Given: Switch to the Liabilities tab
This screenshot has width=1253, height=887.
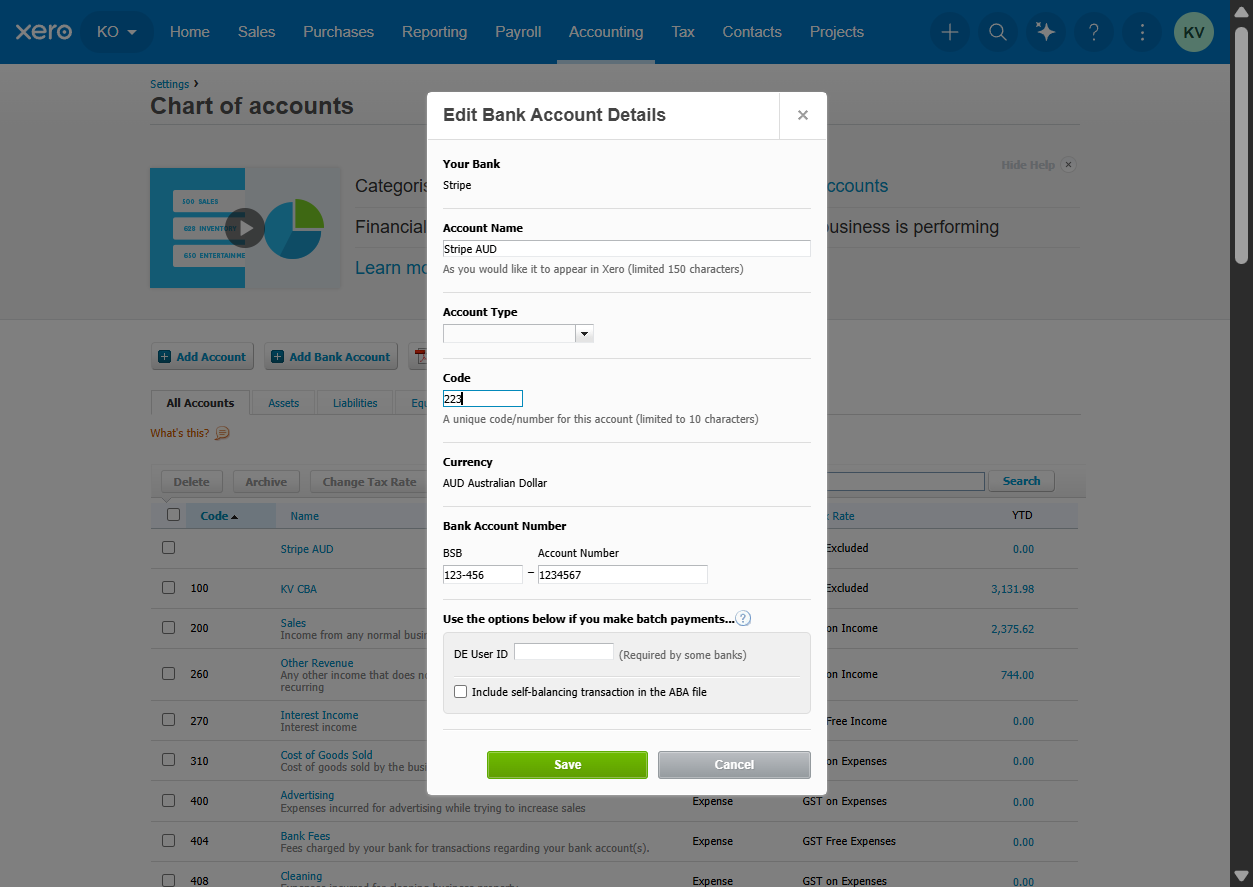Looking at the screenshot, I should coord(355,403).
